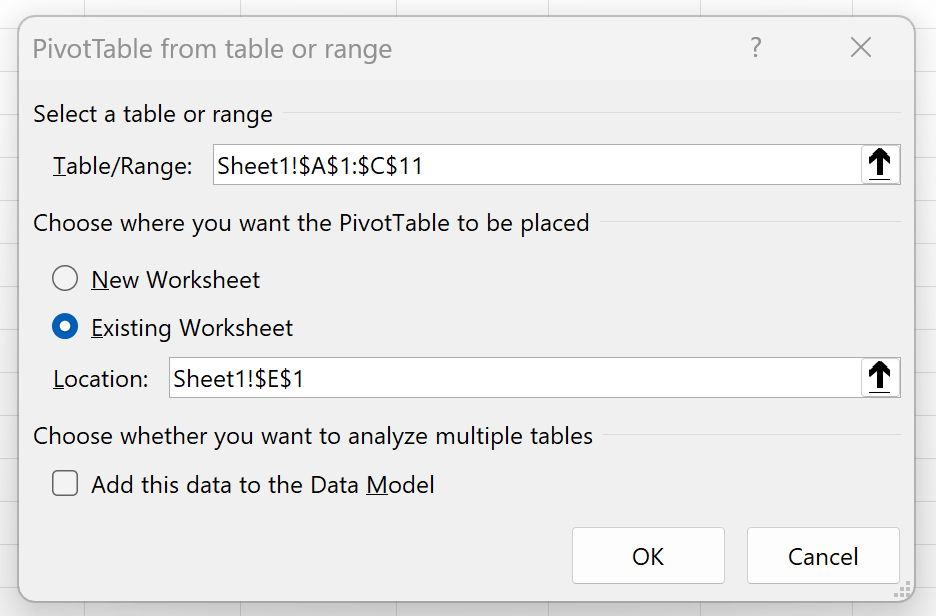936x616 pixels.
Task: Click the 'Add this data to the Data Model' text
Action: [x=263, y=485]
